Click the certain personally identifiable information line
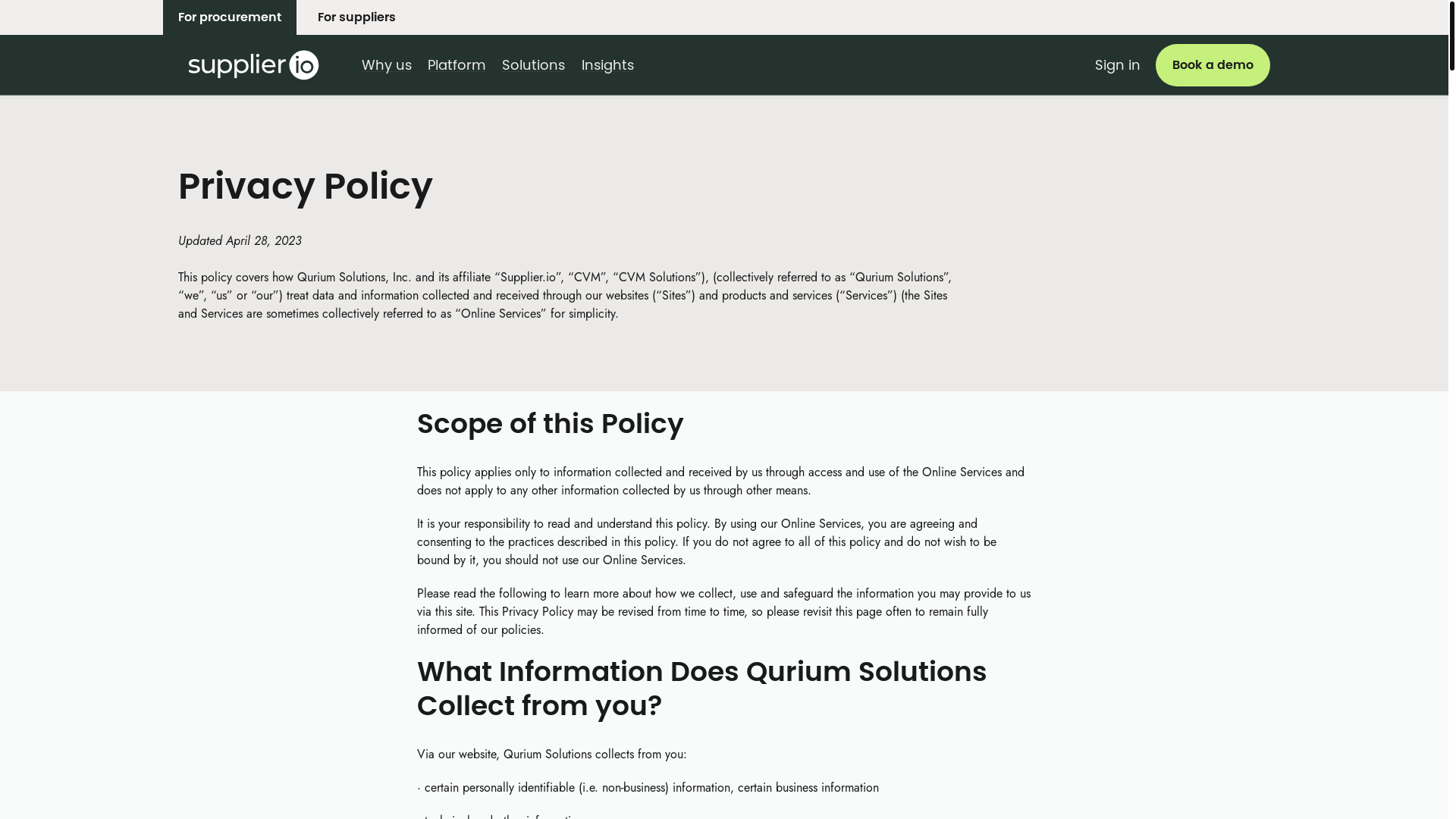The height and width of the screenshot is (819, 1456). [648, 788]
